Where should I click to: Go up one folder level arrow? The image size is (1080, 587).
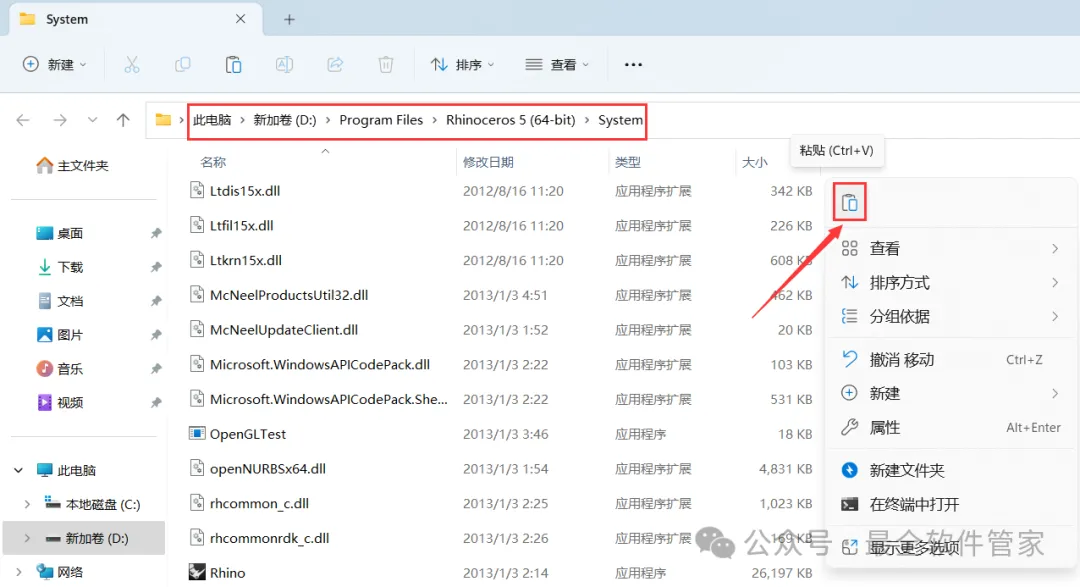click(x=123, y=120)
